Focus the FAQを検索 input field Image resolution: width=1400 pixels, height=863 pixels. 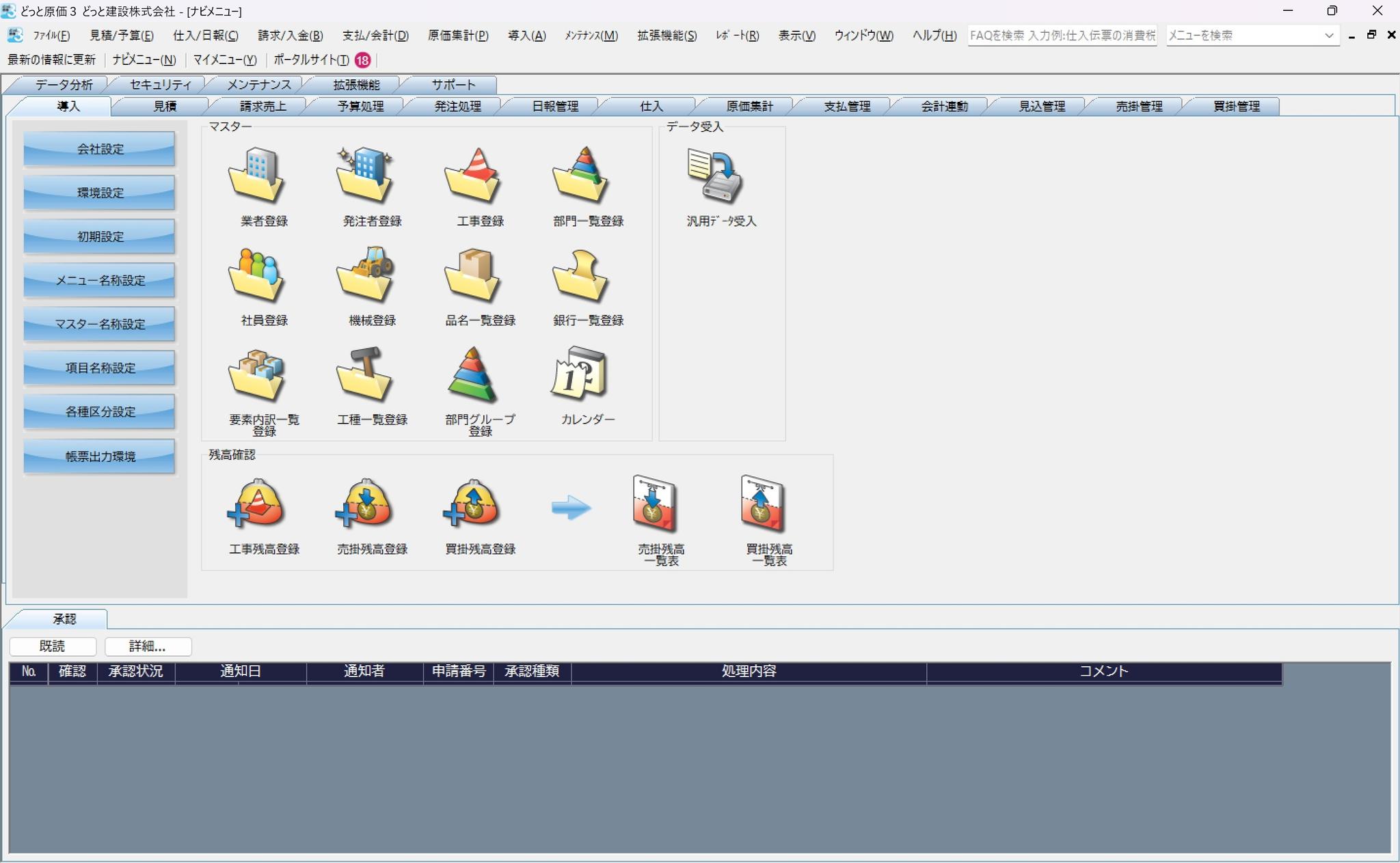1062,36
